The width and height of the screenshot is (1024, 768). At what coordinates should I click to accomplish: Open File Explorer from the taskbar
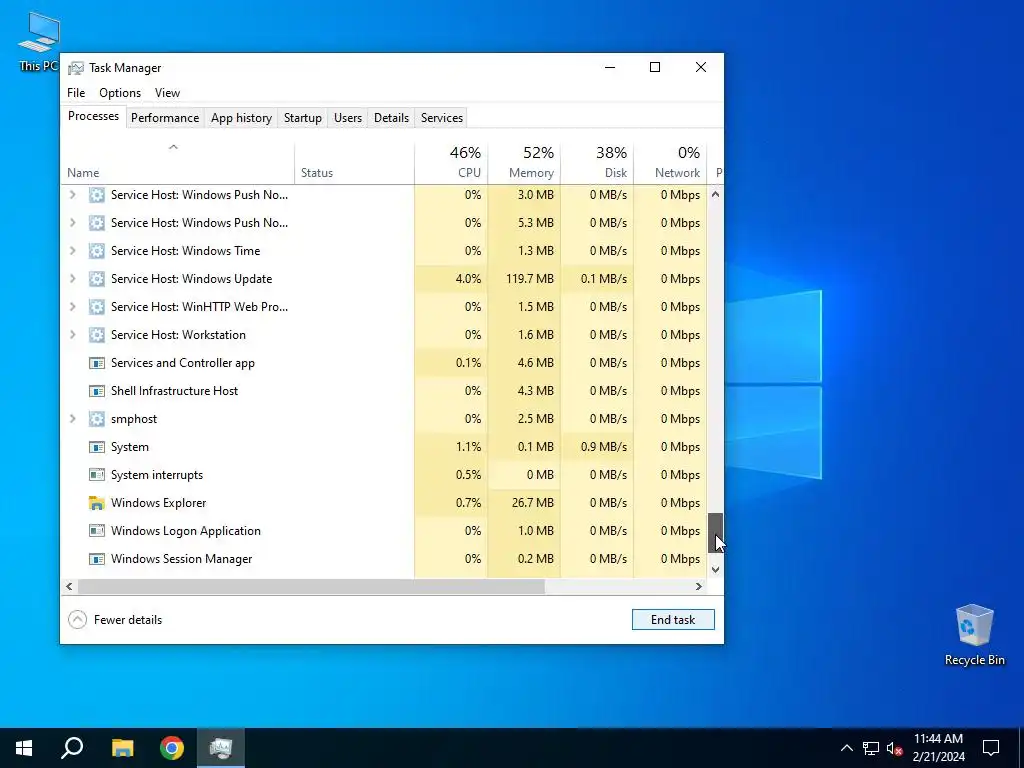122,748
